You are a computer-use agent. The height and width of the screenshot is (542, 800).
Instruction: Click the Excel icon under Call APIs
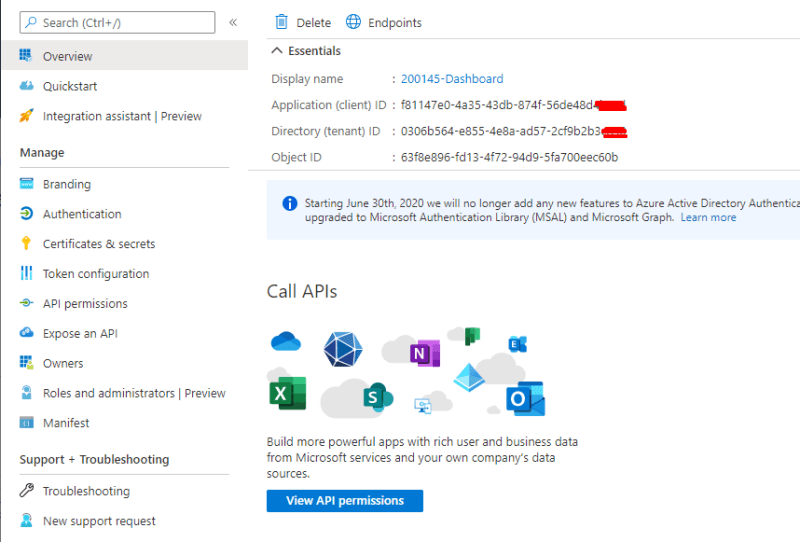288,393
